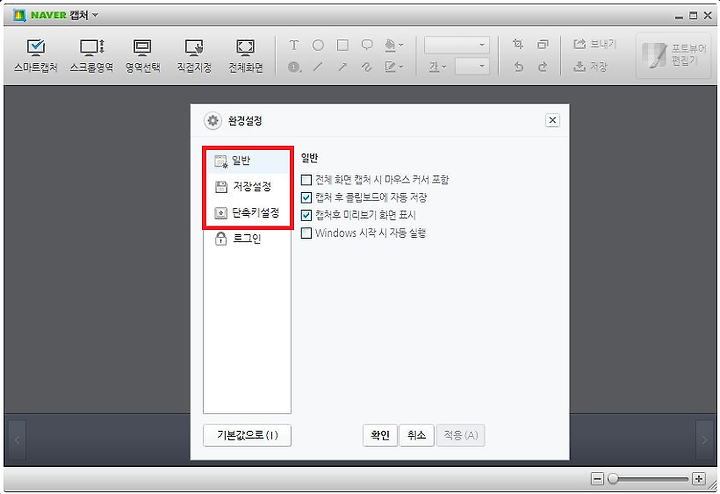Open the outline pen color dropdown
Image resolution: width=720 pixels, height=494 pixels.
tap(394, 67)
